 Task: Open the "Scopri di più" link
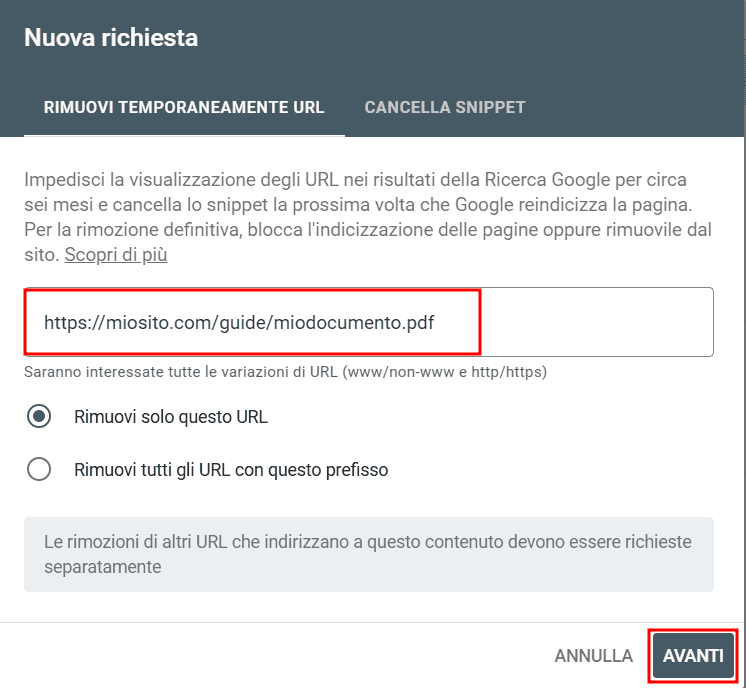point(116,255)
